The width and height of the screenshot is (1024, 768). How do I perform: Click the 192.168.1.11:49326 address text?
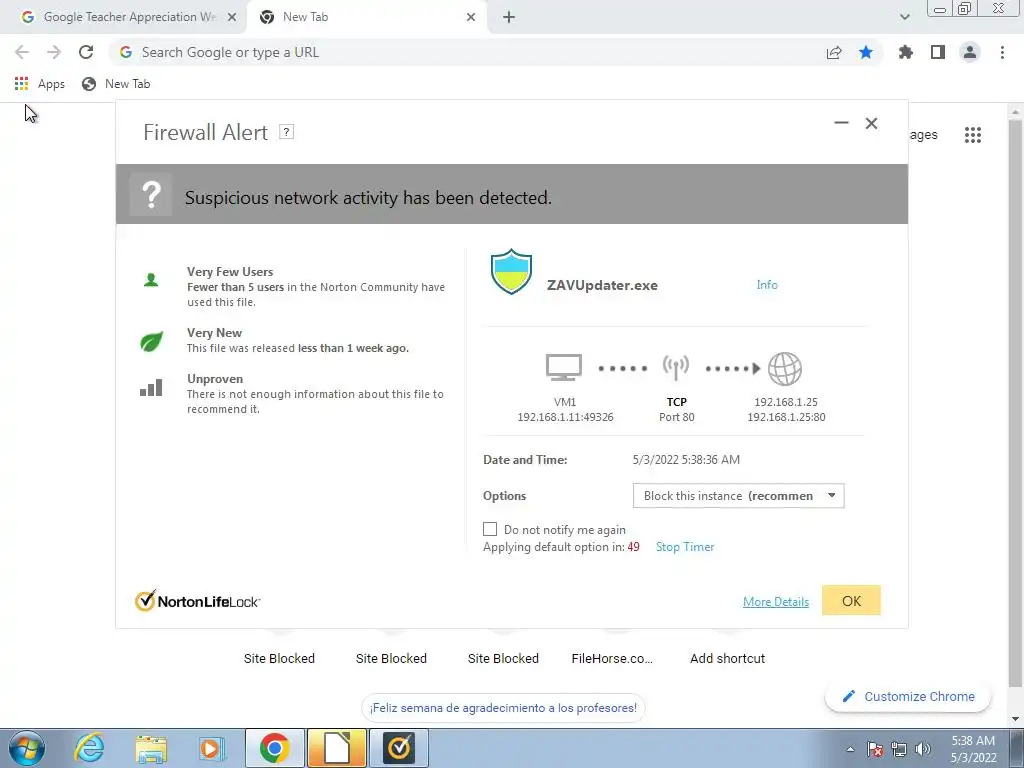coord(566,417)
